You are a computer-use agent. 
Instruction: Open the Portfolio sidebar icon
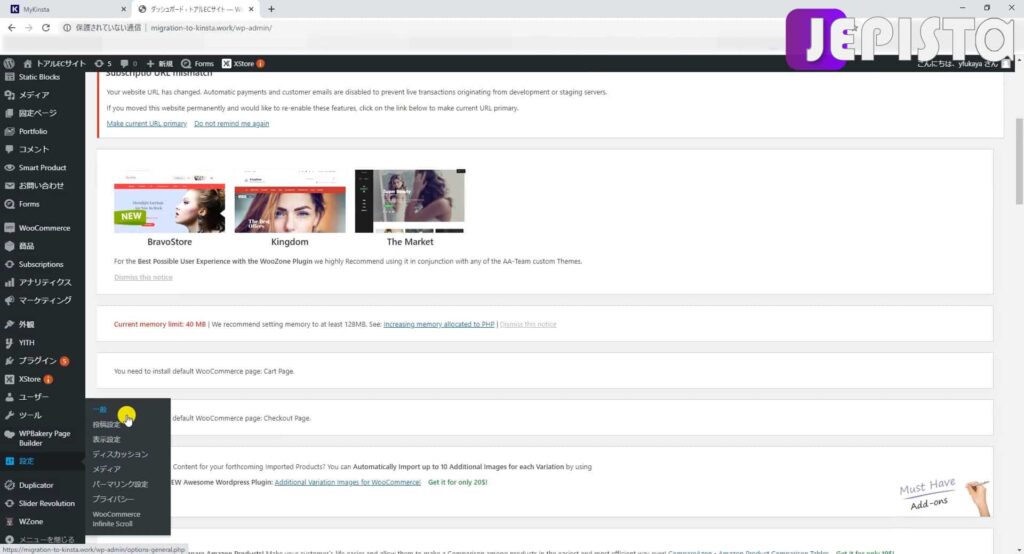pyautogui.click(x=9, y=131)
